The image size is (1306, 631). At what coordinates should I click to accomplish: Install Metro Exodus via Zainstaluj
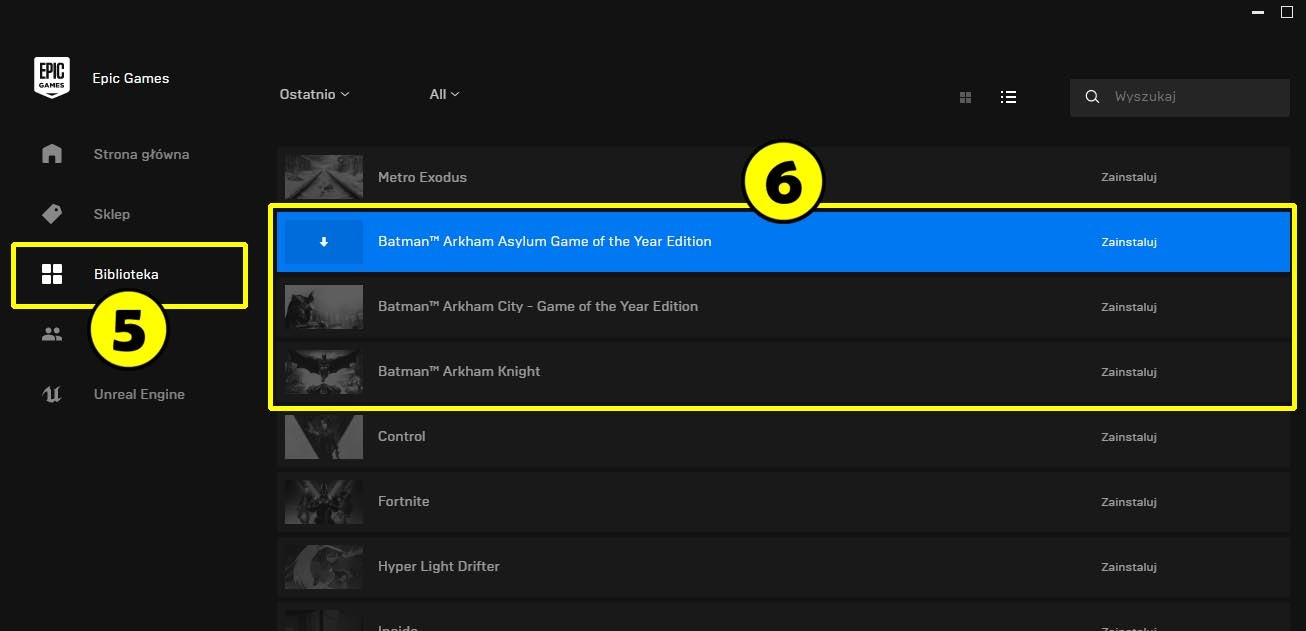(1129, 177)
